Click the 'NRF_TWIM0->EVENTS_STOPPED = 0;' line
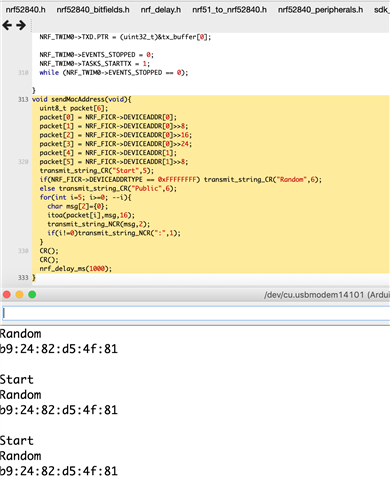 (97, 55)
